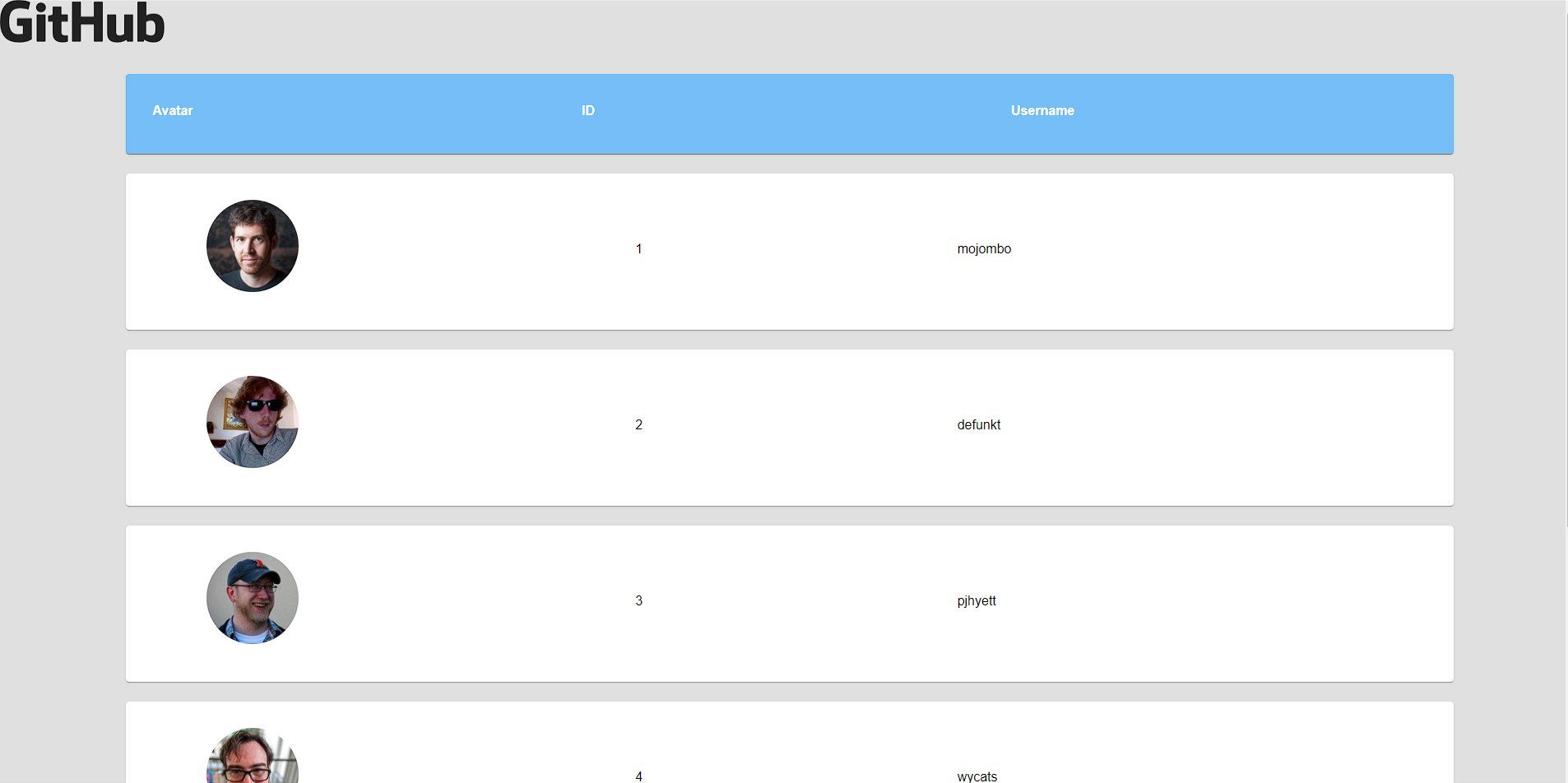
Task: Click the GitHub logo
Action: (82, 22)
